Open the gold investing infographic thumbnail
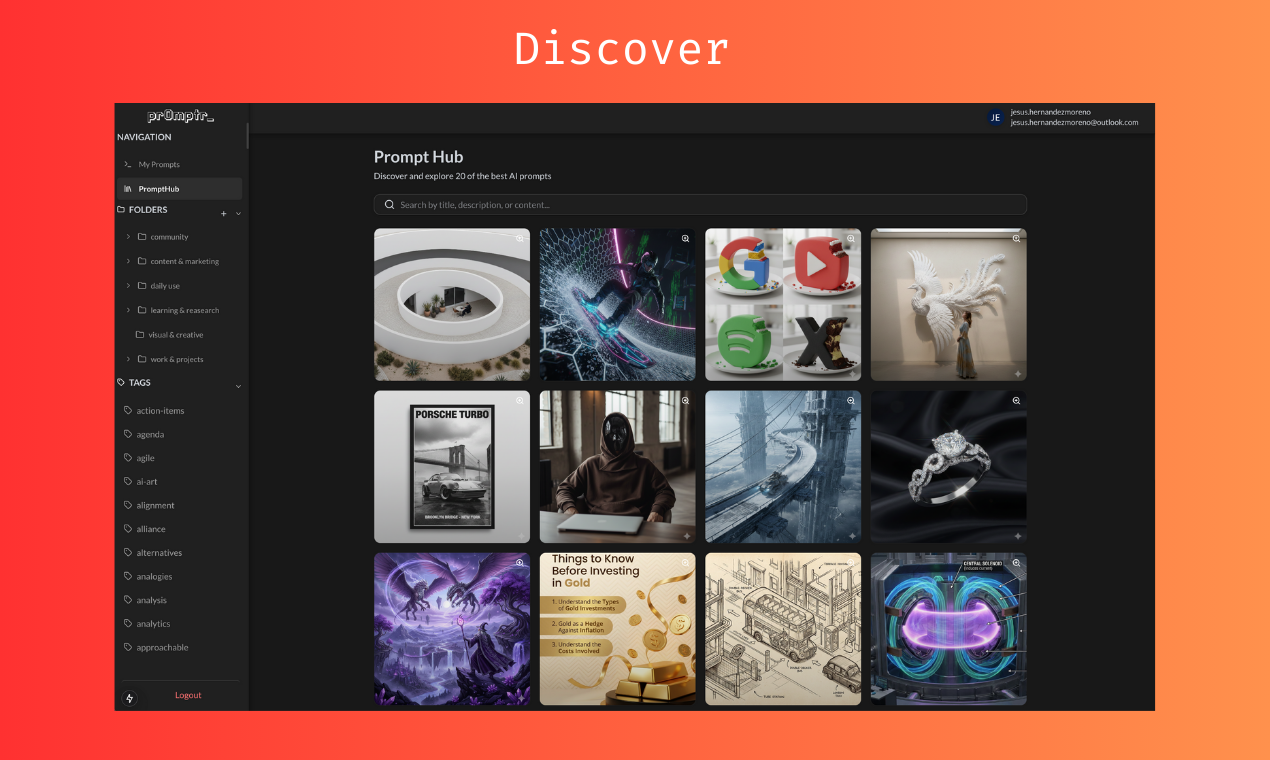The width and height of the screenshot is (1270, 760). tap(618, 629)
